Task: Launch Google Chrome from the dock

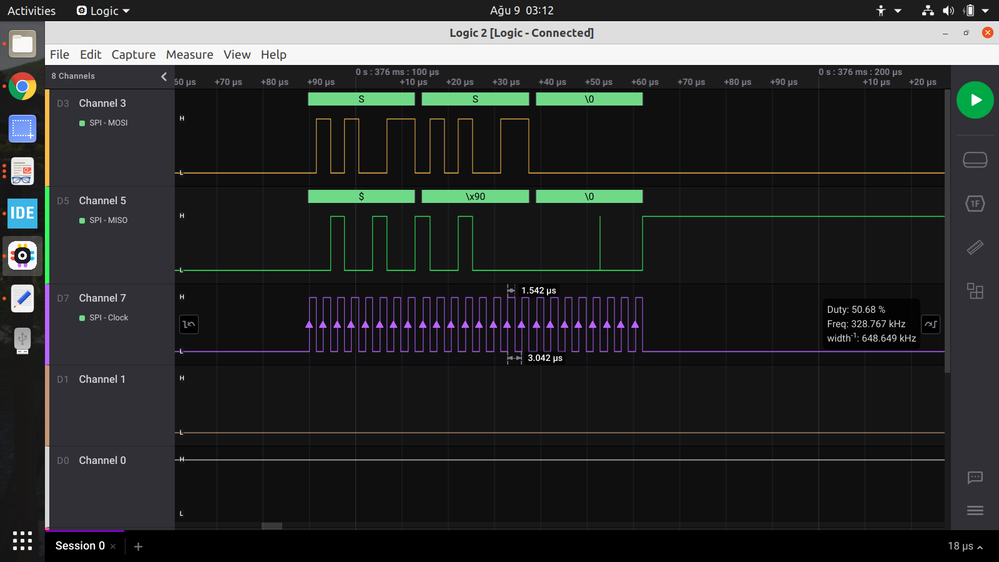Action: [x=22, y=86]
